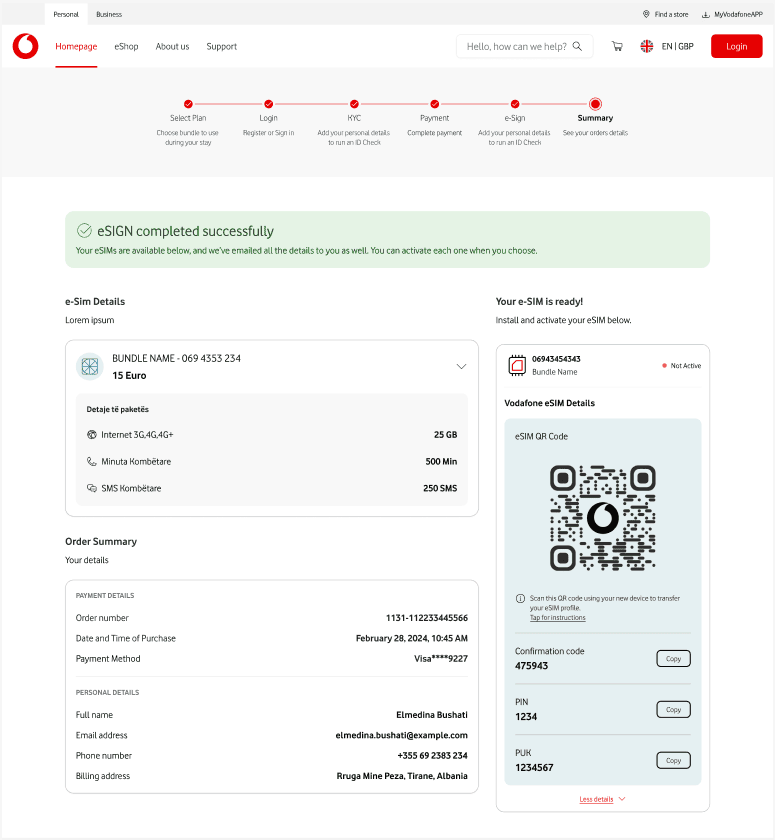Viewport: 775px width, 840px height.
Task: Open the eShop menu item
Action: tap(126, 47)
